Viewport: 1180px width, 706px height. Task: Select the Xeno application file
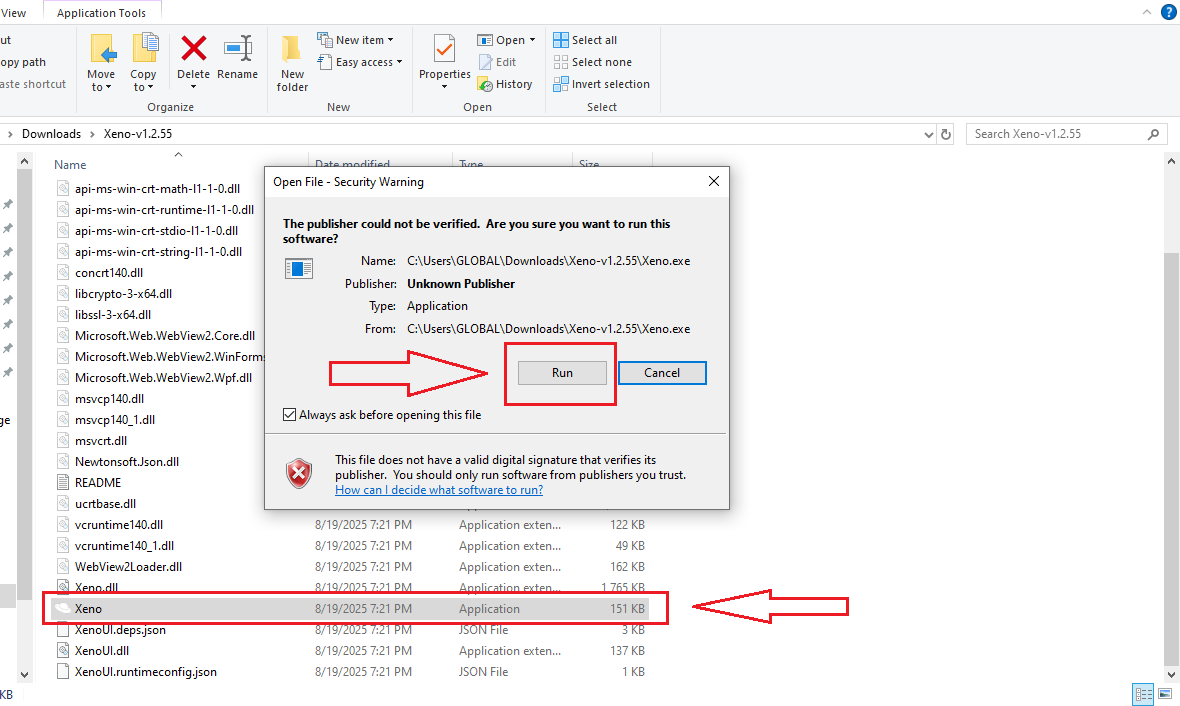pos(351,609)
